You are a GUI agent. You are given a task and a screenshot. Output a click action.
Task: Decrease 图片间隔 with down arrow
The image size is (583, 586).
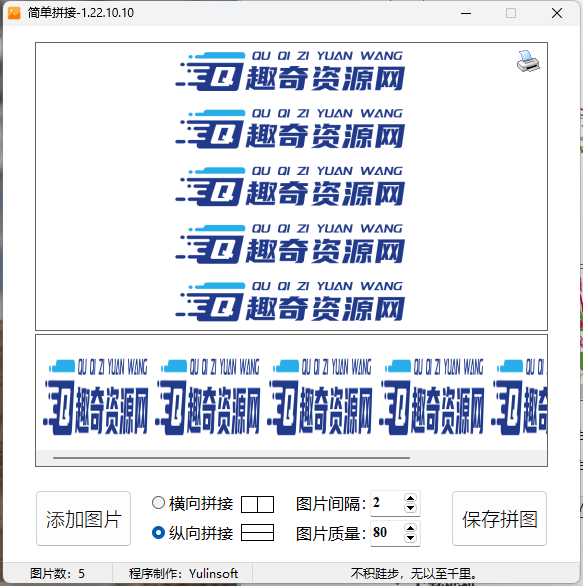(x=410, y=508)
